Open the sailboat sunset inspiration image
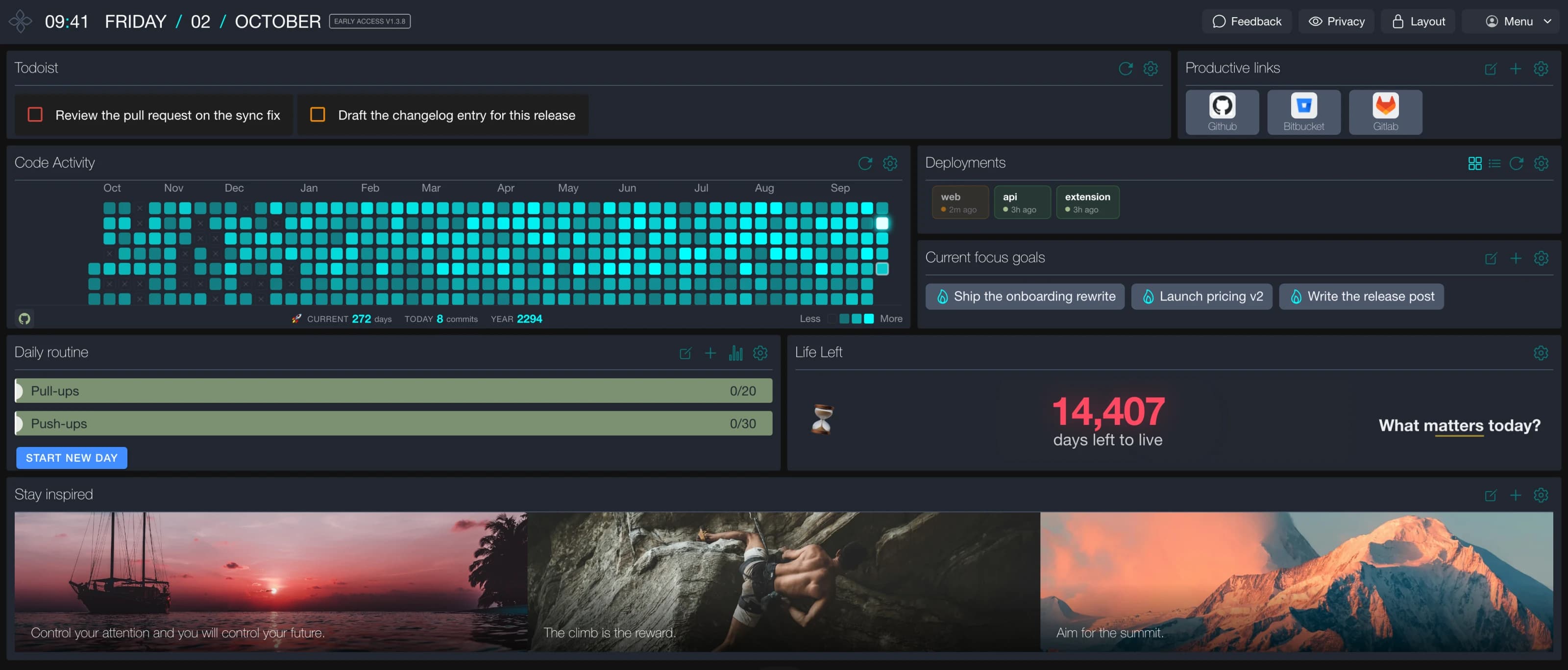Viewport: 1568px width, 670px height. coord(271,582)
